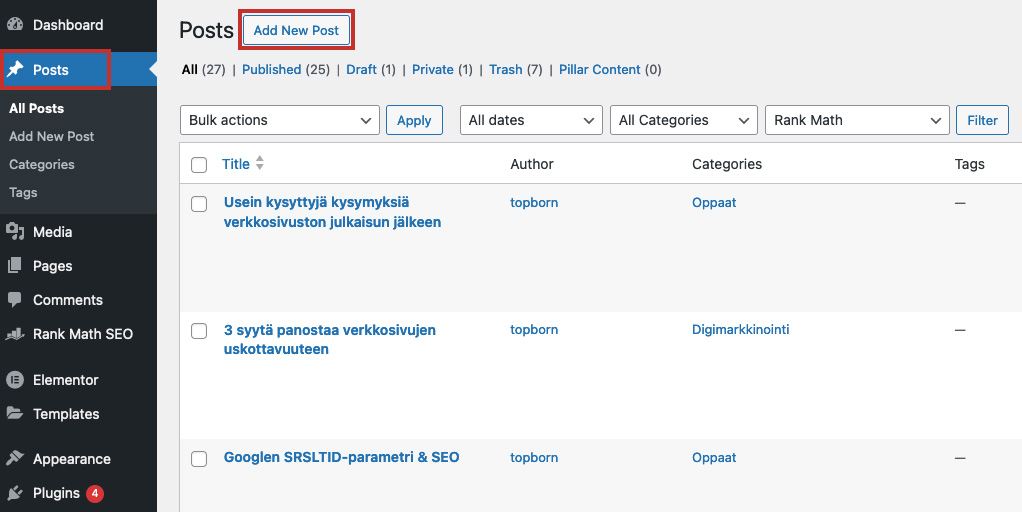Image resolution: width=1022 pixels, height=512 pixels.
Task: Open the All Categories dropdown
Action: coord(684,121)
